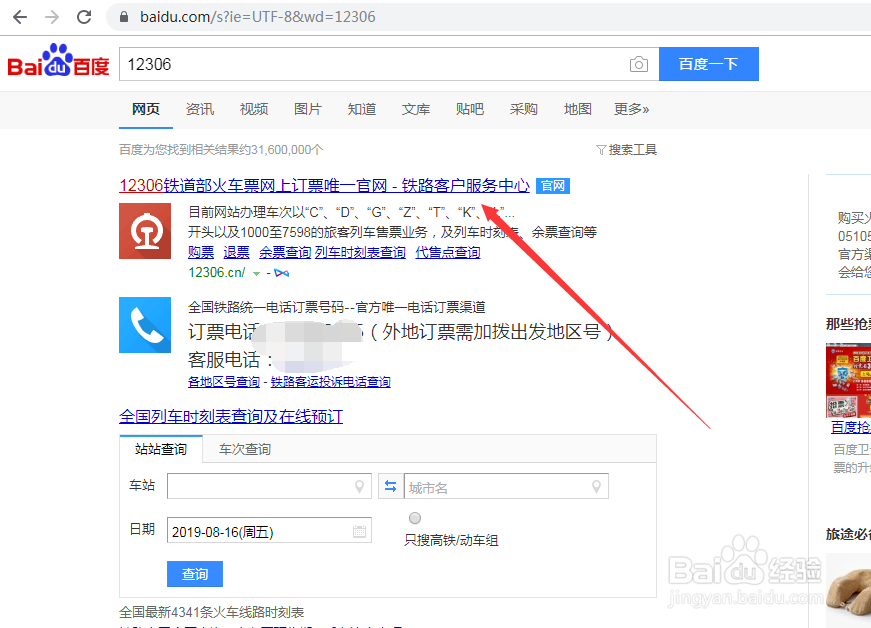The image size is (871, 628).
Task: Open the 采购 tab
Action: click(x=523, y=109)
